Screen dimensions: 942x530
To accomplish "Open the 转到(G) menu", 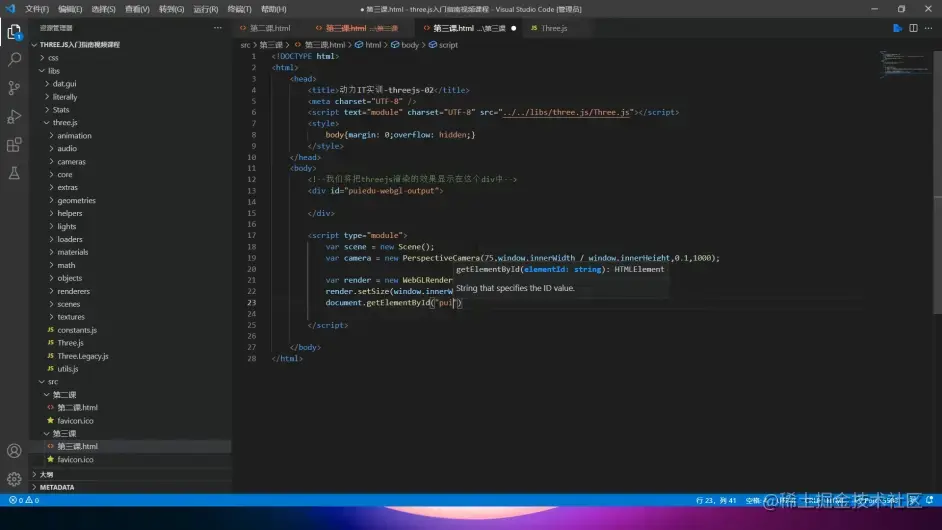I will pyautogui.click(x=171, y=9).
